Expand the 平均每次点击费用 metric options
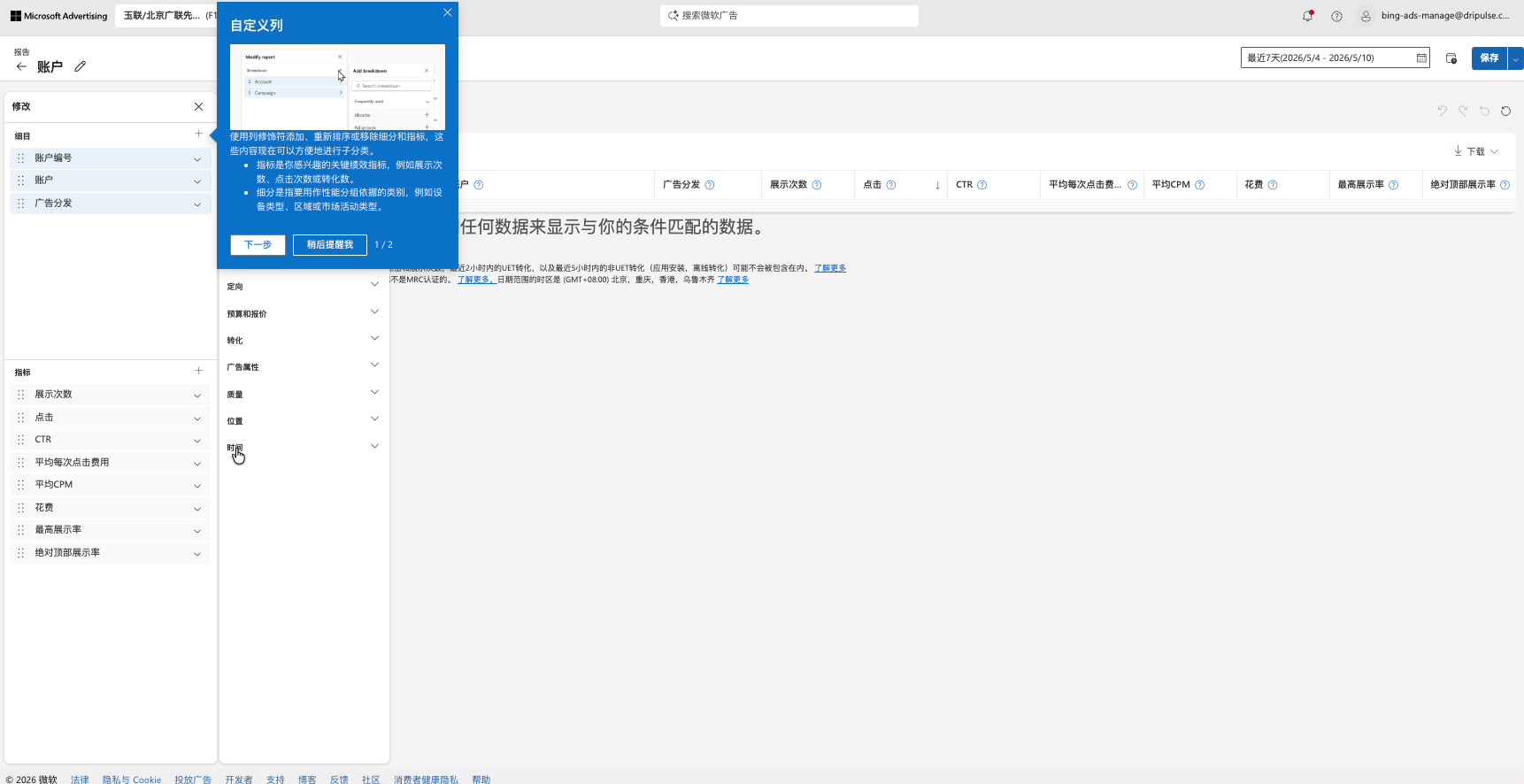This screenshot has height=784, width=1524. click(x=197, y=464)
